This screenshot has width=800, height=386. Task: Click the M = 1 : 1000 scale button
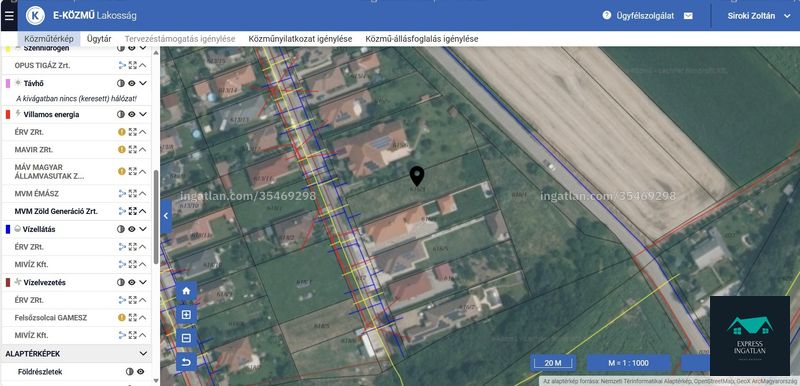pos(629,363)
